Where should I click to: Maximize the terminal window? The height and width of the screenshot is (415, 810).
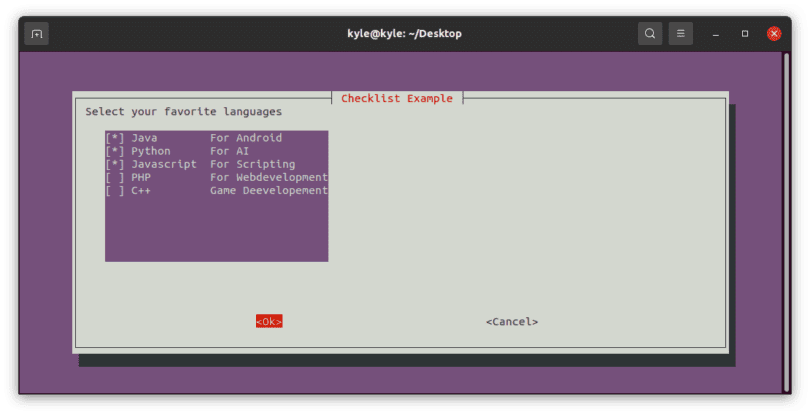point(745,34)
